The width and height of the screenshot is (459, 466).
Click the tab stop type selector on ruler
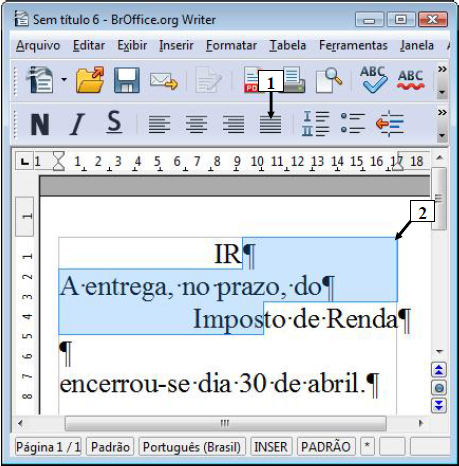pyautogui.click(x=24, y=162)
